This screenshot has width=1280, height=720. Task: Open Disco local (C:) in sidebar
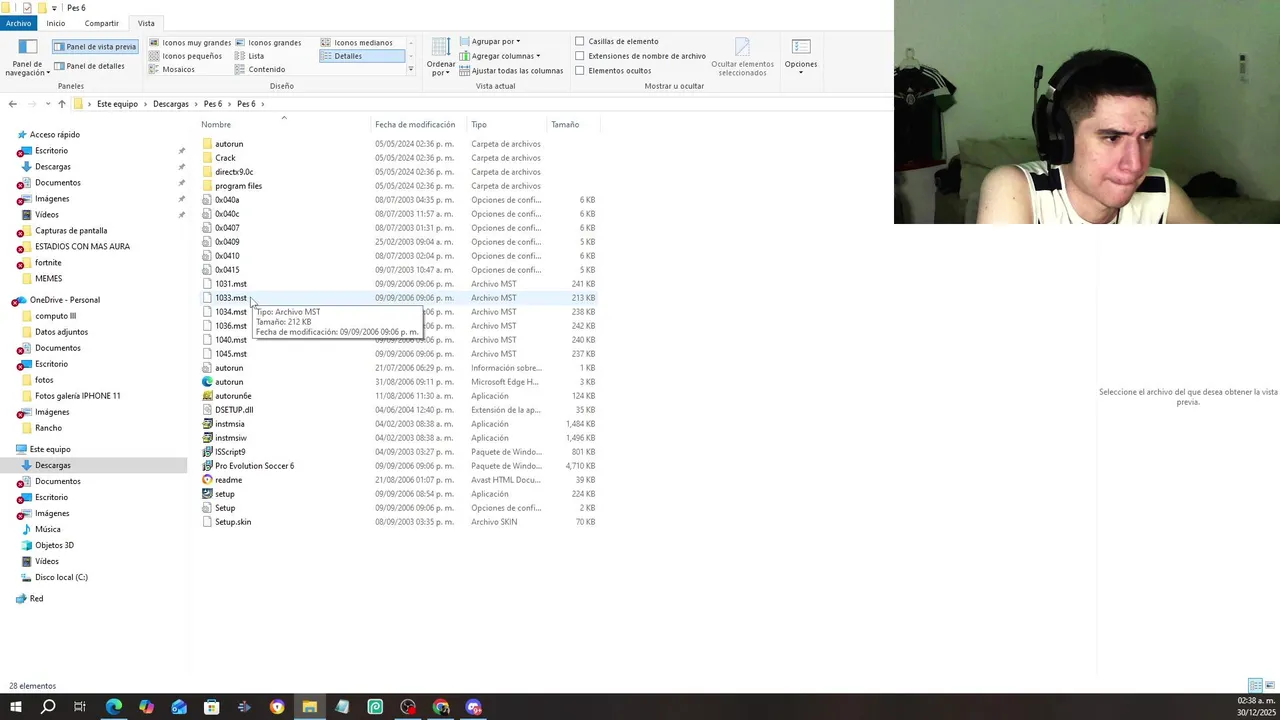(61, 577)
